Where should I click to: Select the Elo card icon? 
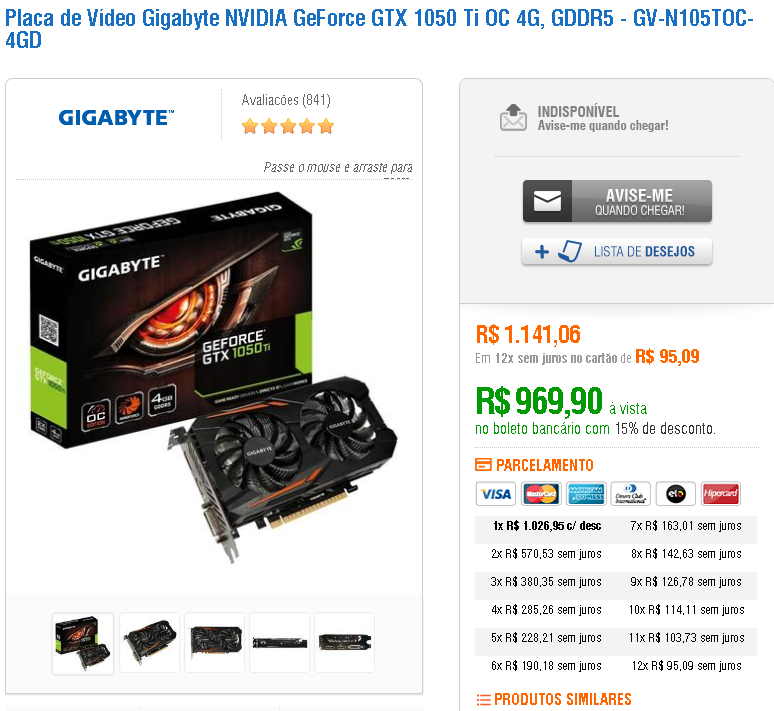point(676,493)
